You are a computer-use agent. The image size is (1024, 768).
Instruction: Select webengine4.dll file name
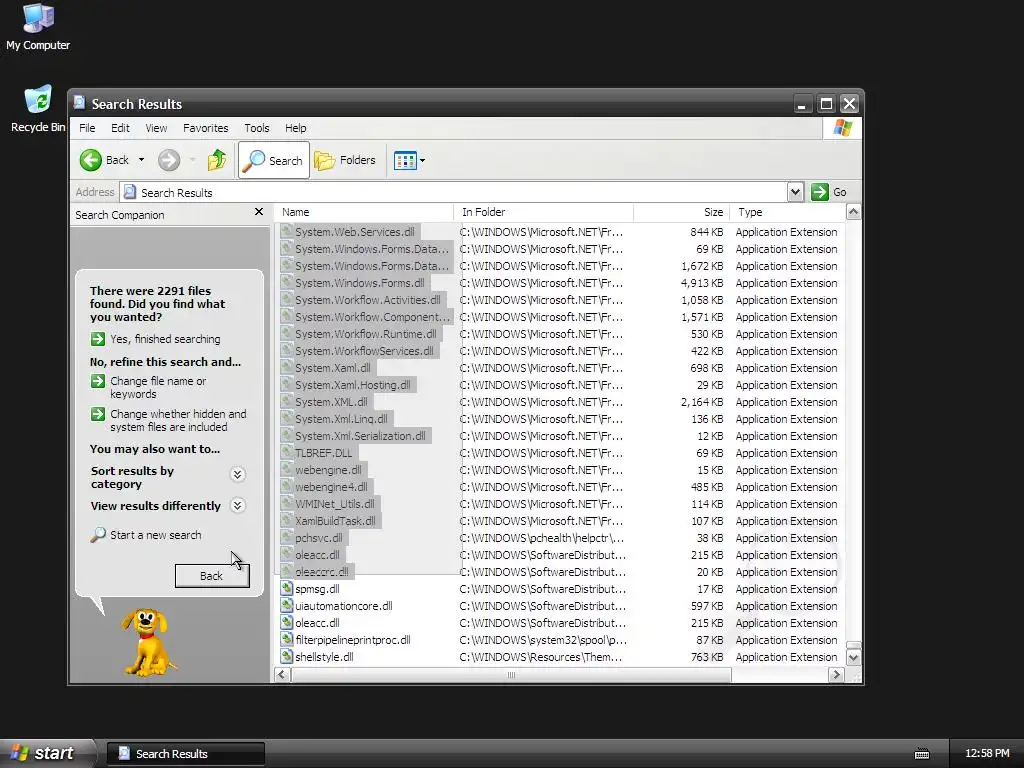click(x=331, y=487)
